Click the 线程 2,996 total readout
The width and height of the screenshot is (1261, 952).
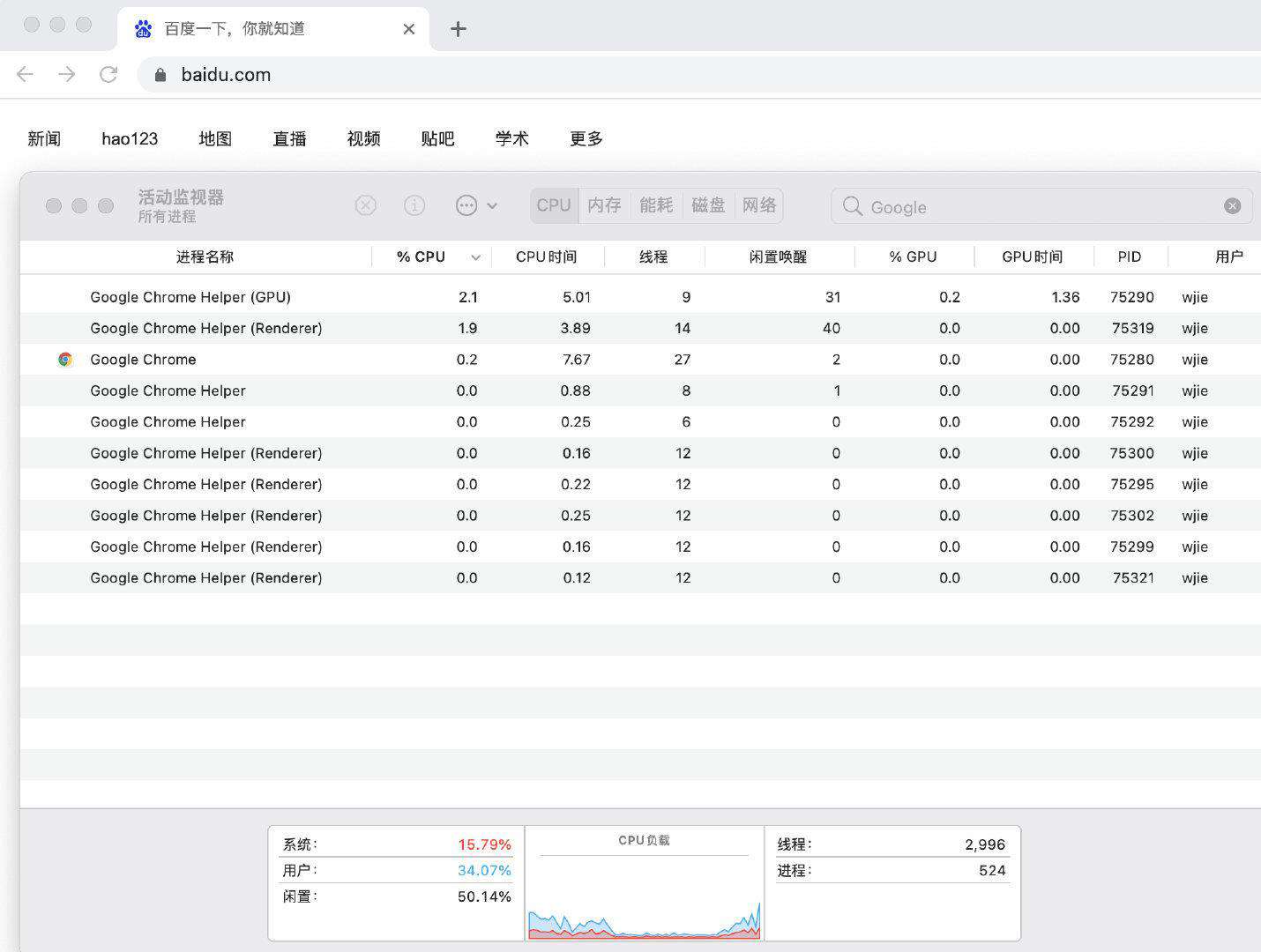[x=892, y=844]
